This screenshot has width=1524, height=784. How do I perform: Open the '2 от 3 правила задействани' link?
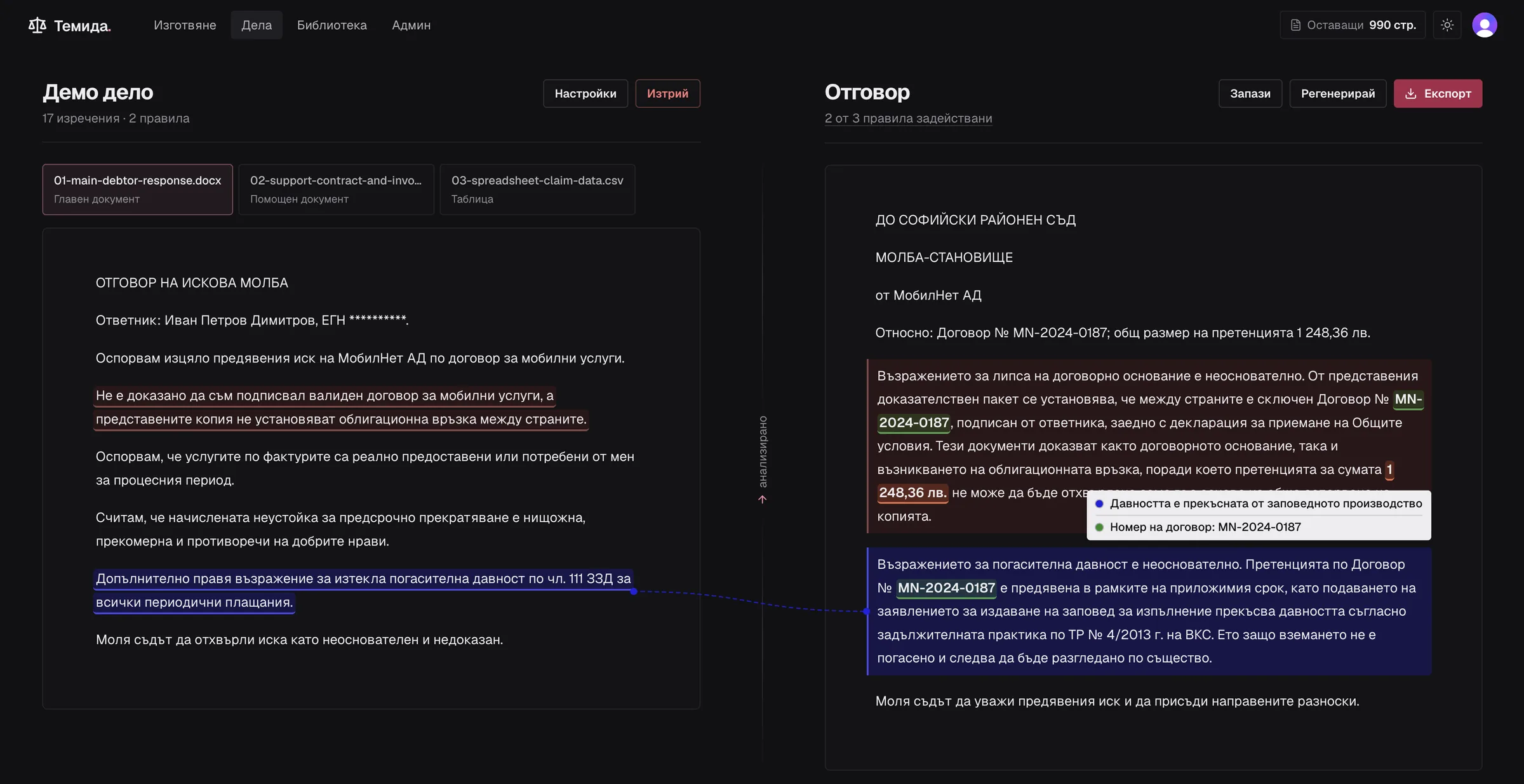point(908,119)
